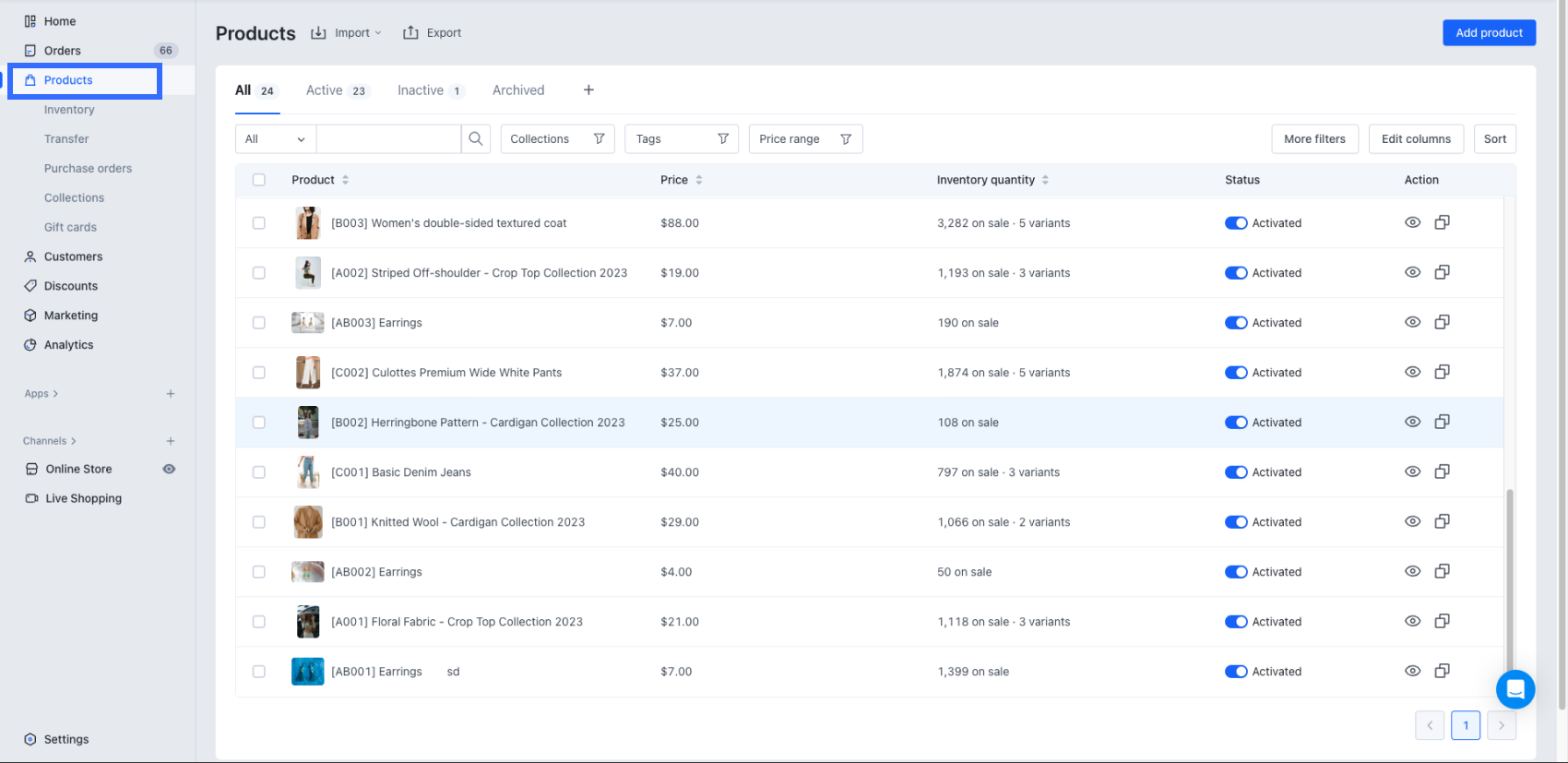Add new view tab with plus
Viewport: 1568px width, 763px height.
point(588,90)
